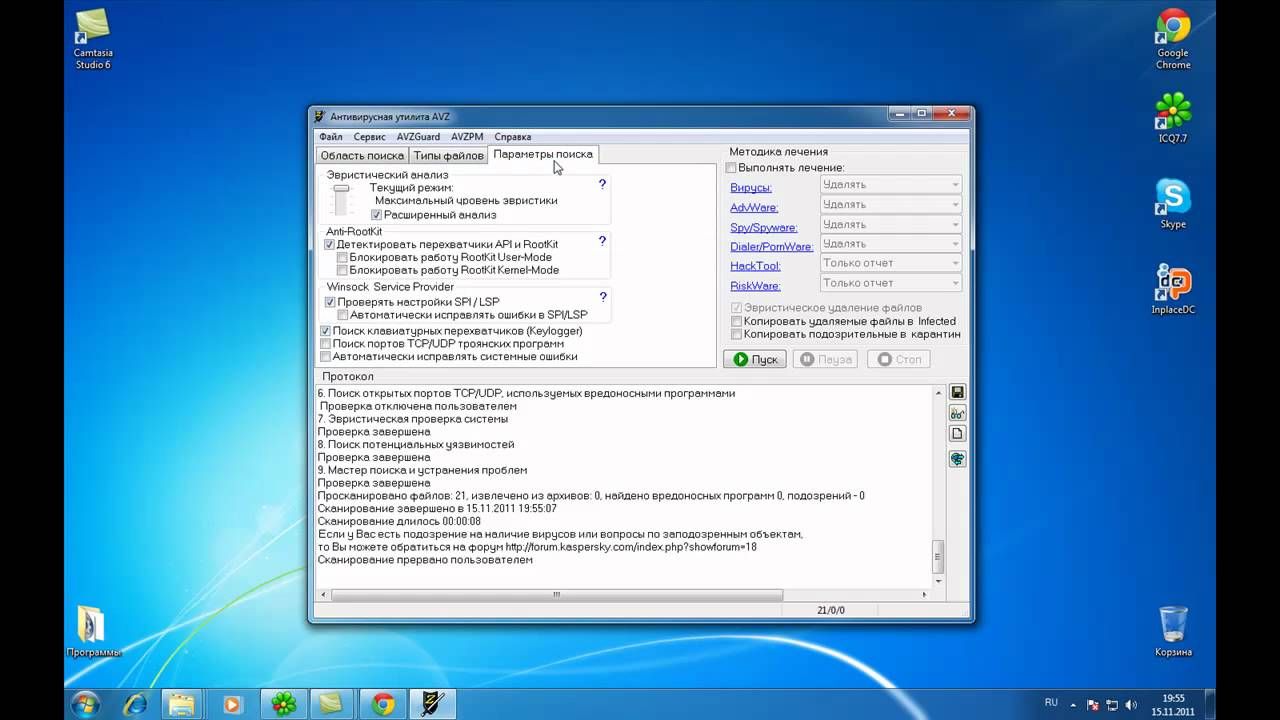The width and height of the screenshot is (1280, 720).
Task: Open the AVZPM menu
Action: 467,136
